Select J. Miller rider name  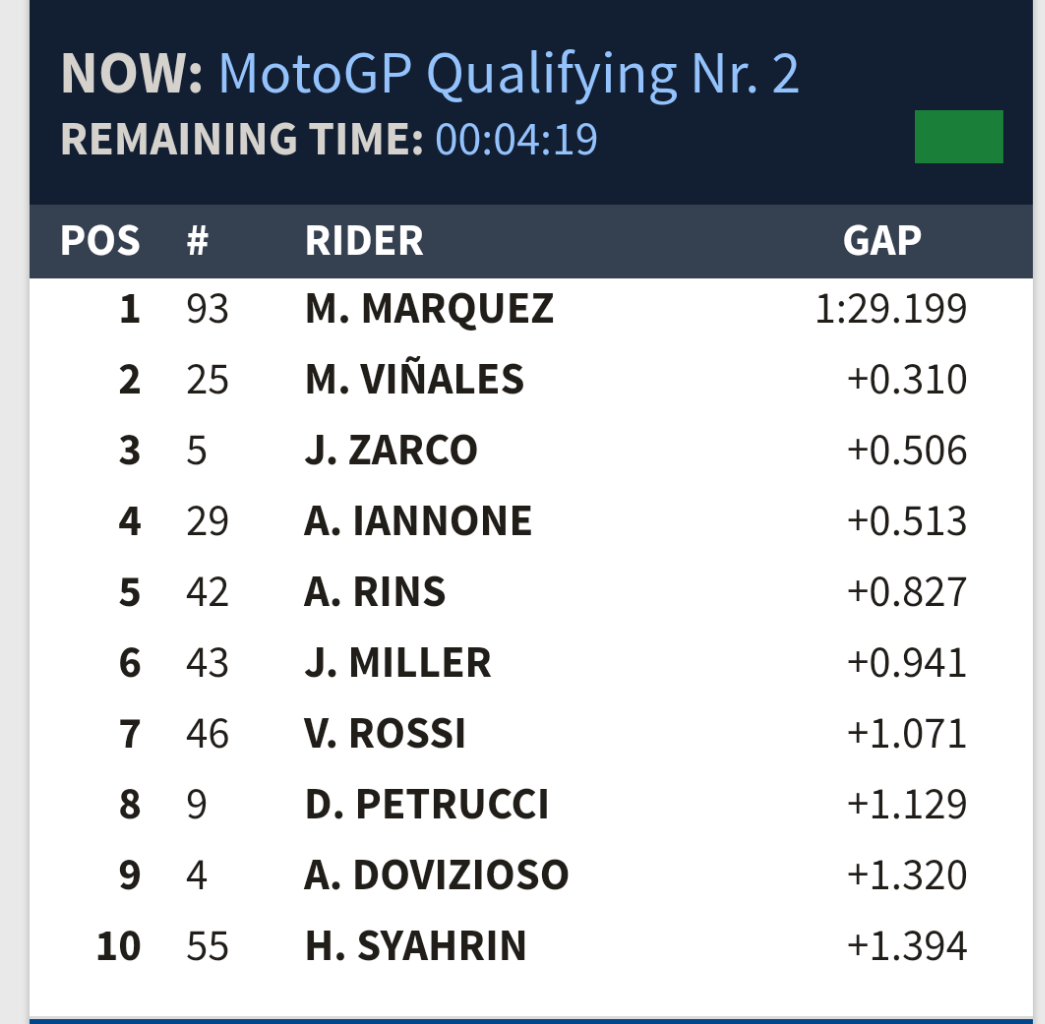(398, 663)
